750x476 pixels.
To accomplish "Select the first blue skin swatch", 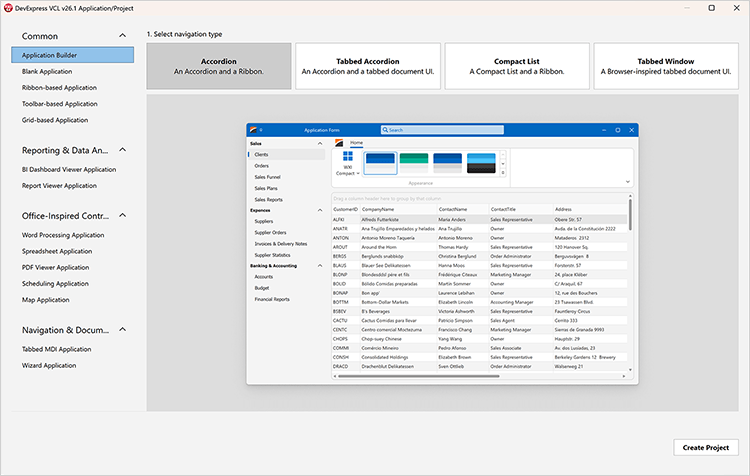I will pyautogui.click(x=380, y=163).
